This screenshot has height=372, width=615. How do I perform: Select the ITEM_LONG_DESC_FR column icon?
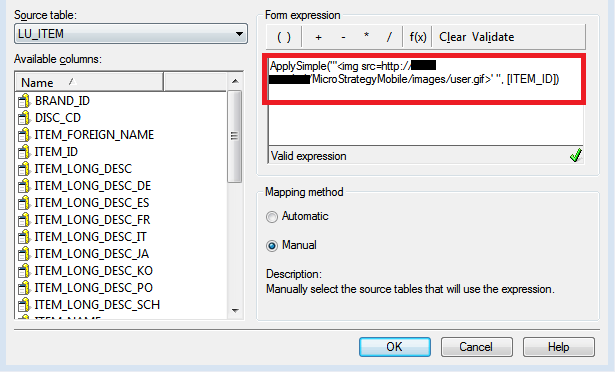click(24, 220)
